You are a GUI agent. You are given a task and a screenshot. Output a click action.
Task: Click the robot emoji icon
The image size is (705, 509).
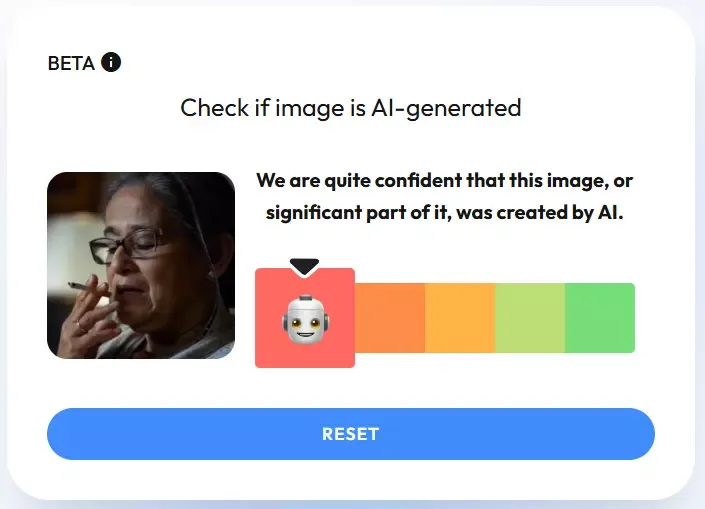tap(305, 319)
